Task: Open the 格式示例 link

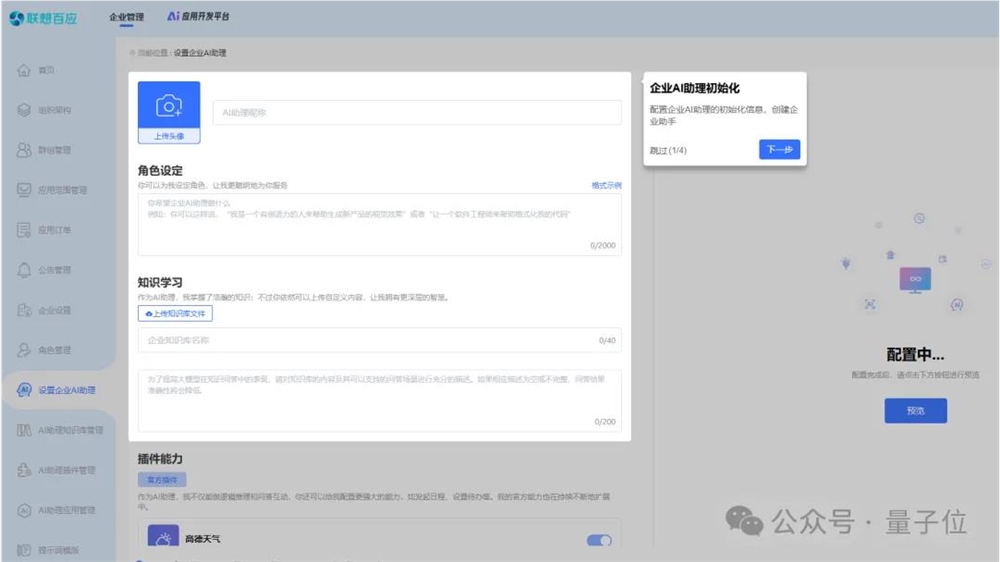Action: (x=606, y=186)
